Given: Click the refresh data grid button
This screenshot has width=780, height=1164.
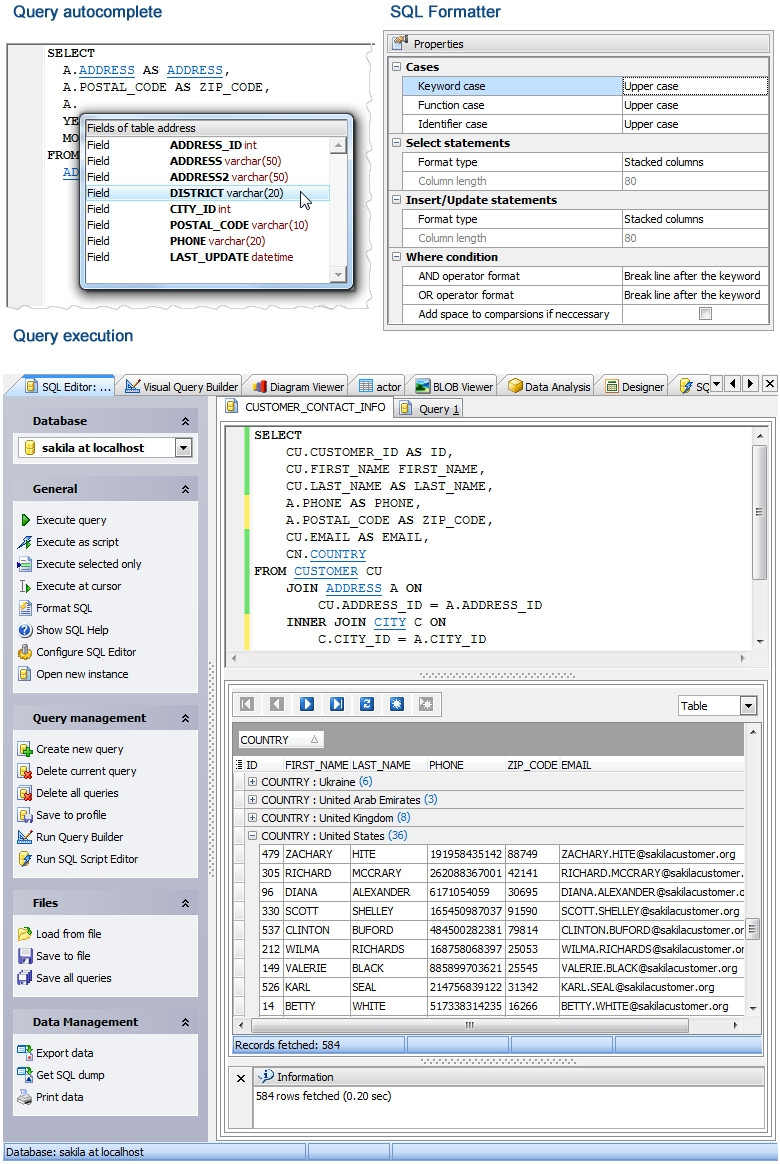Looking at the screenshot, I should [366, 704].
